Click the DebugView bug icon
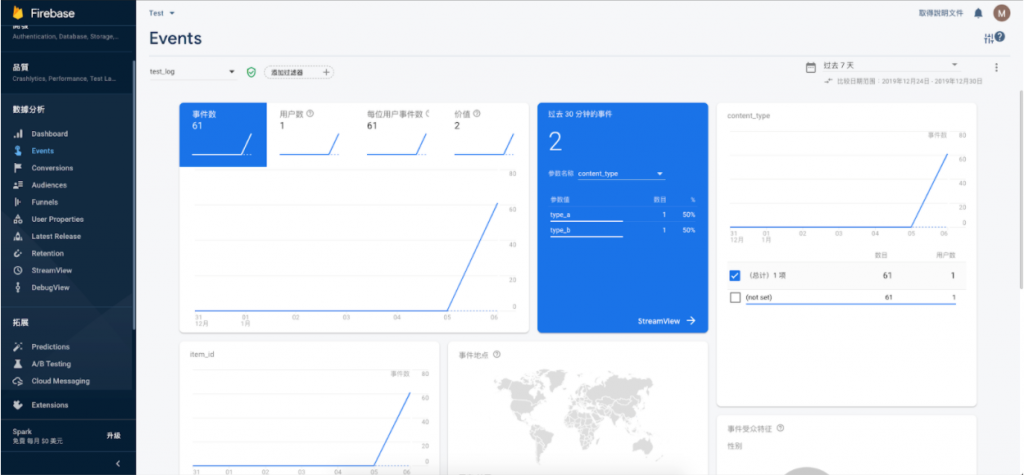Image resolution: width=1024 pixels, height=475 pixels. coord(18,287)
